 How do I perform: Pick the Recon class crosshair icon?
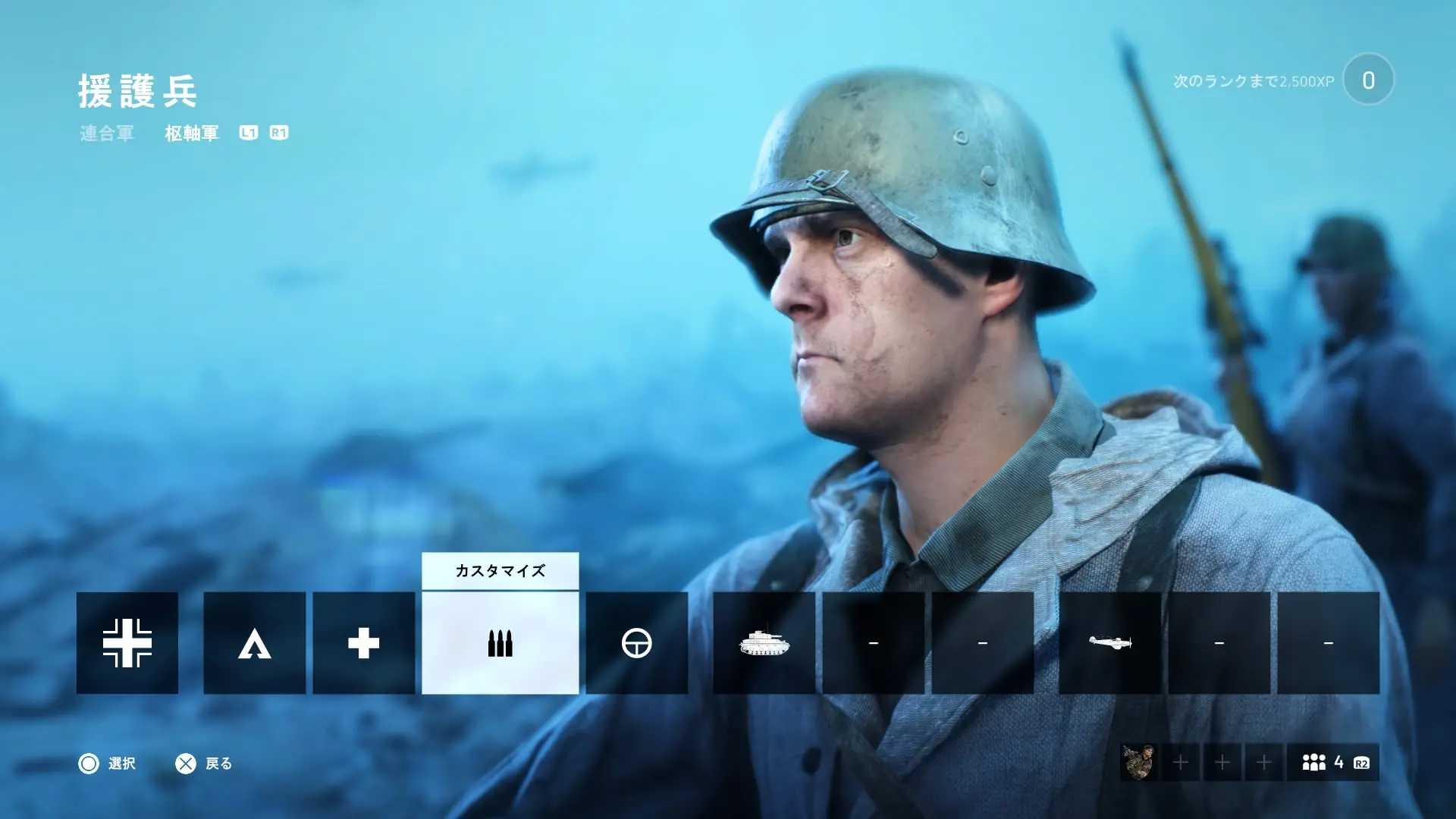tap(636, 643)
